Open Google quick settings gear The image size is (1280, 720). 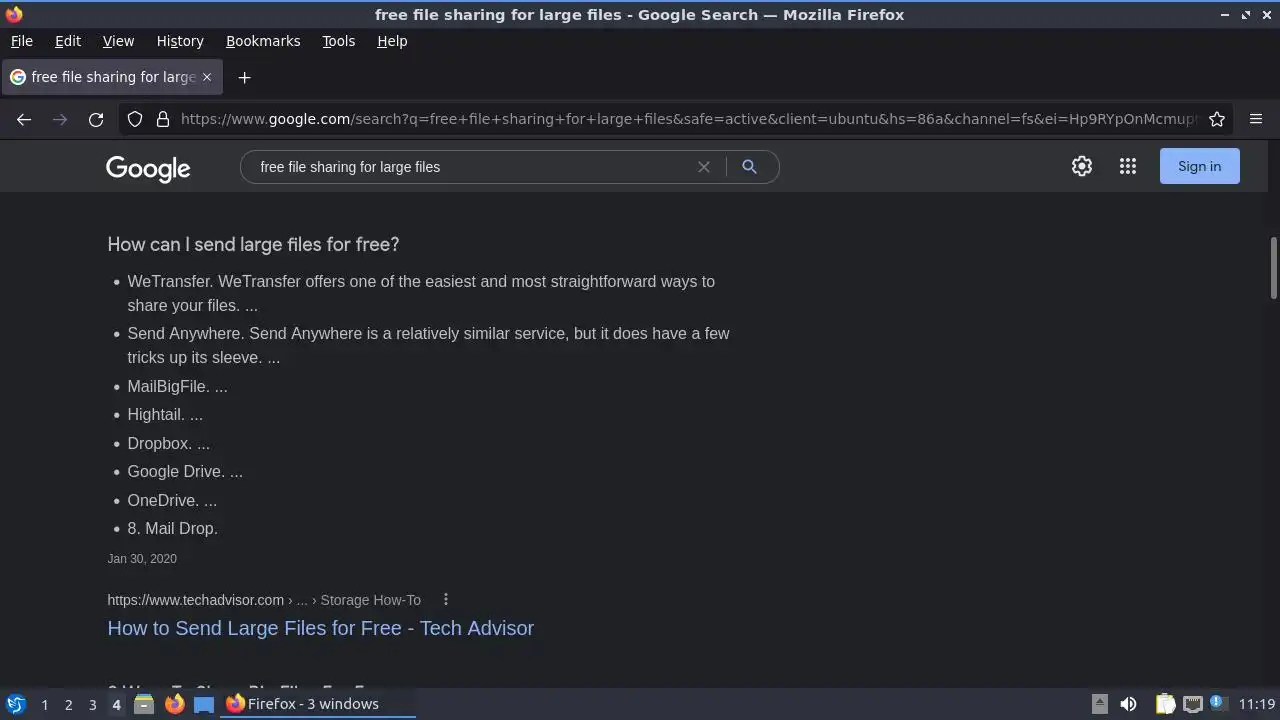(x=1082, y=166)
